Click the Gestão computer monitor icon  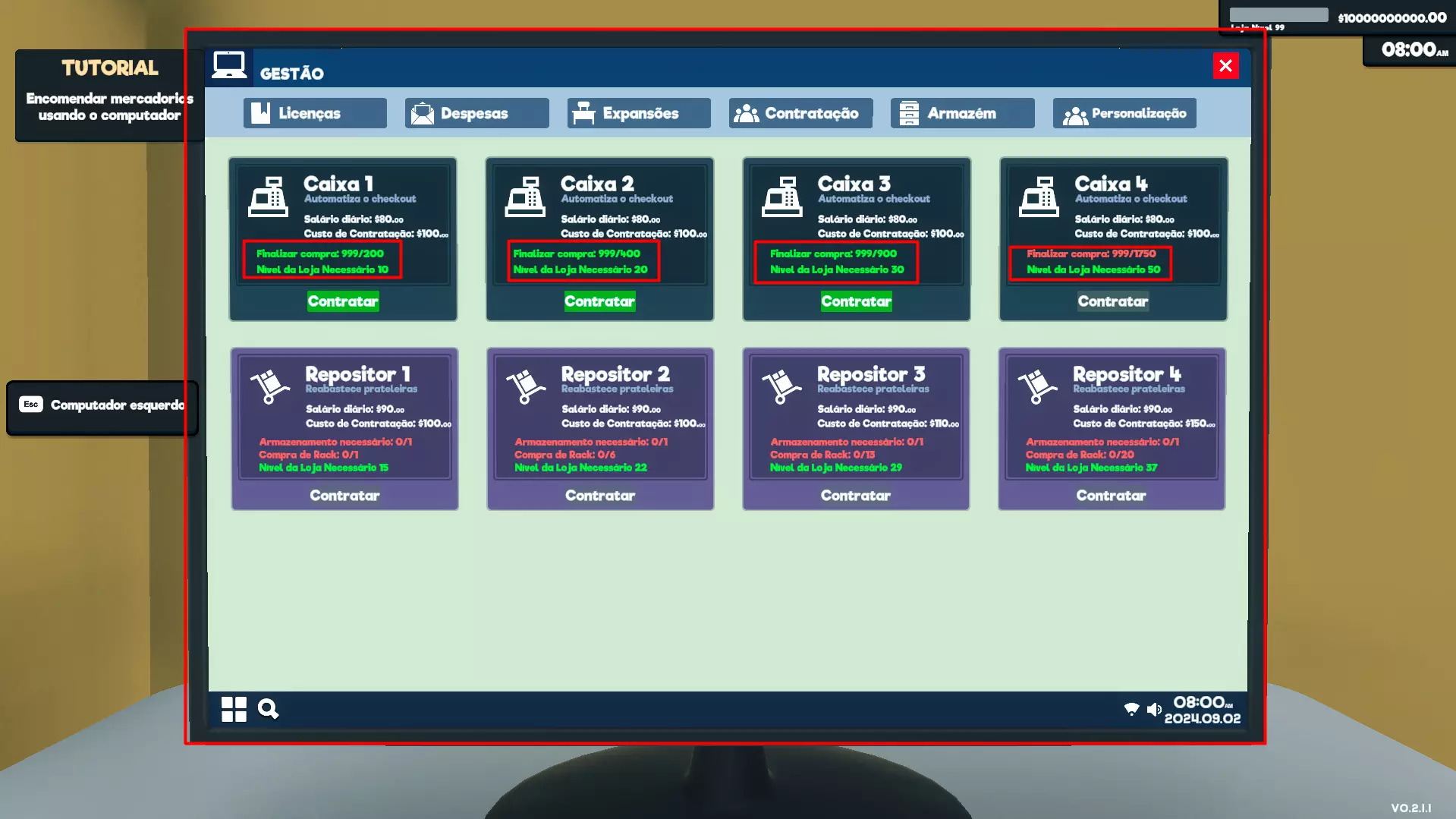tap(229, 65)
